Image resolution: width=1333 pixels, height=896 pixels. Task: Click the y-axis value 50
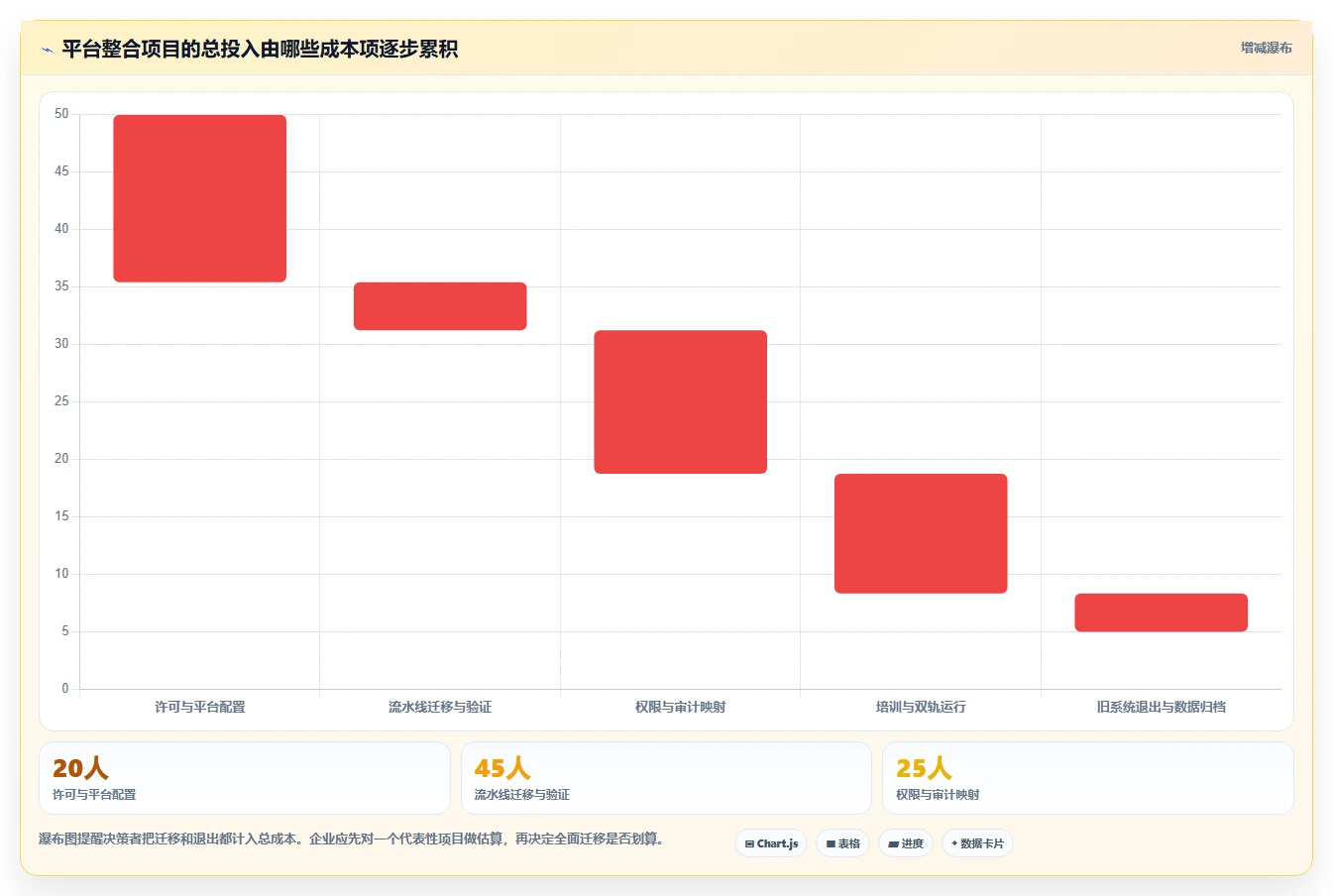[61, 114]
